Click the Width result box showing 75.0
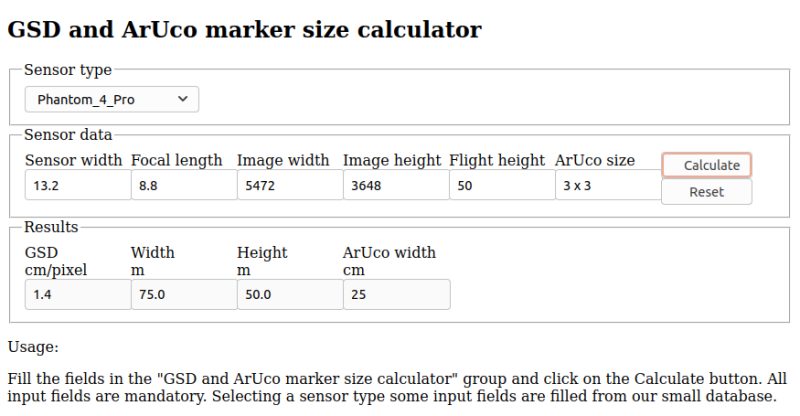 pyautogui.click(x=184, y=295)
